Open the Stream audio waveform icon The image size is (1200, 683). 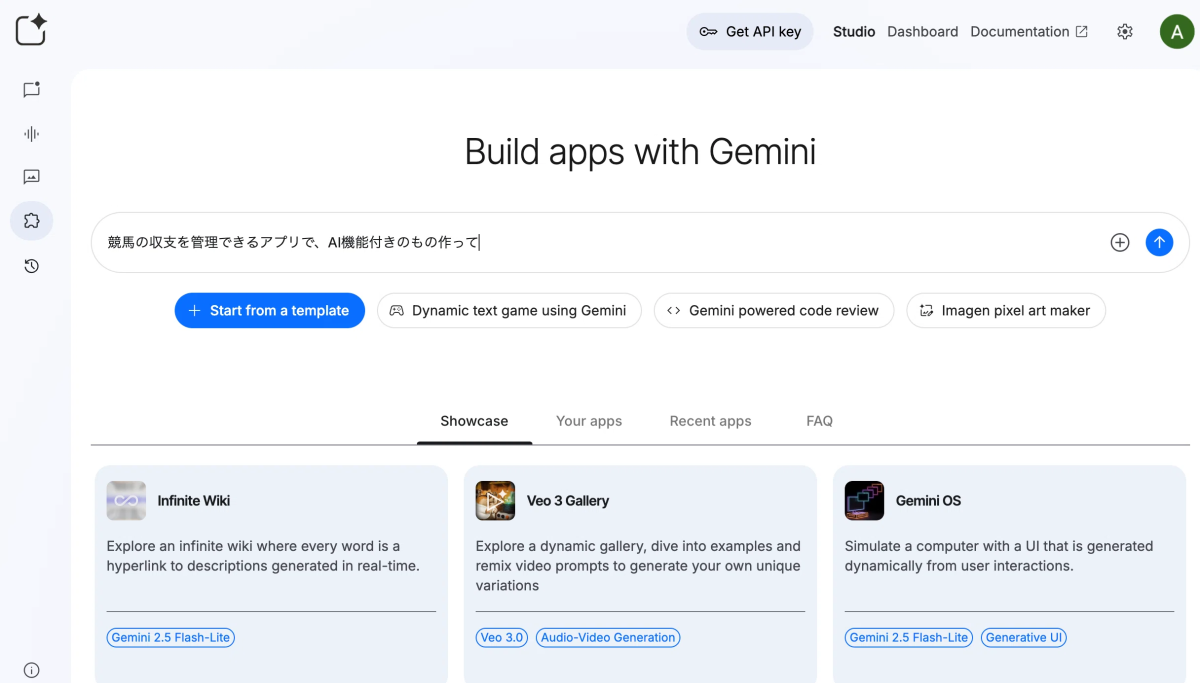click(31, 134)
